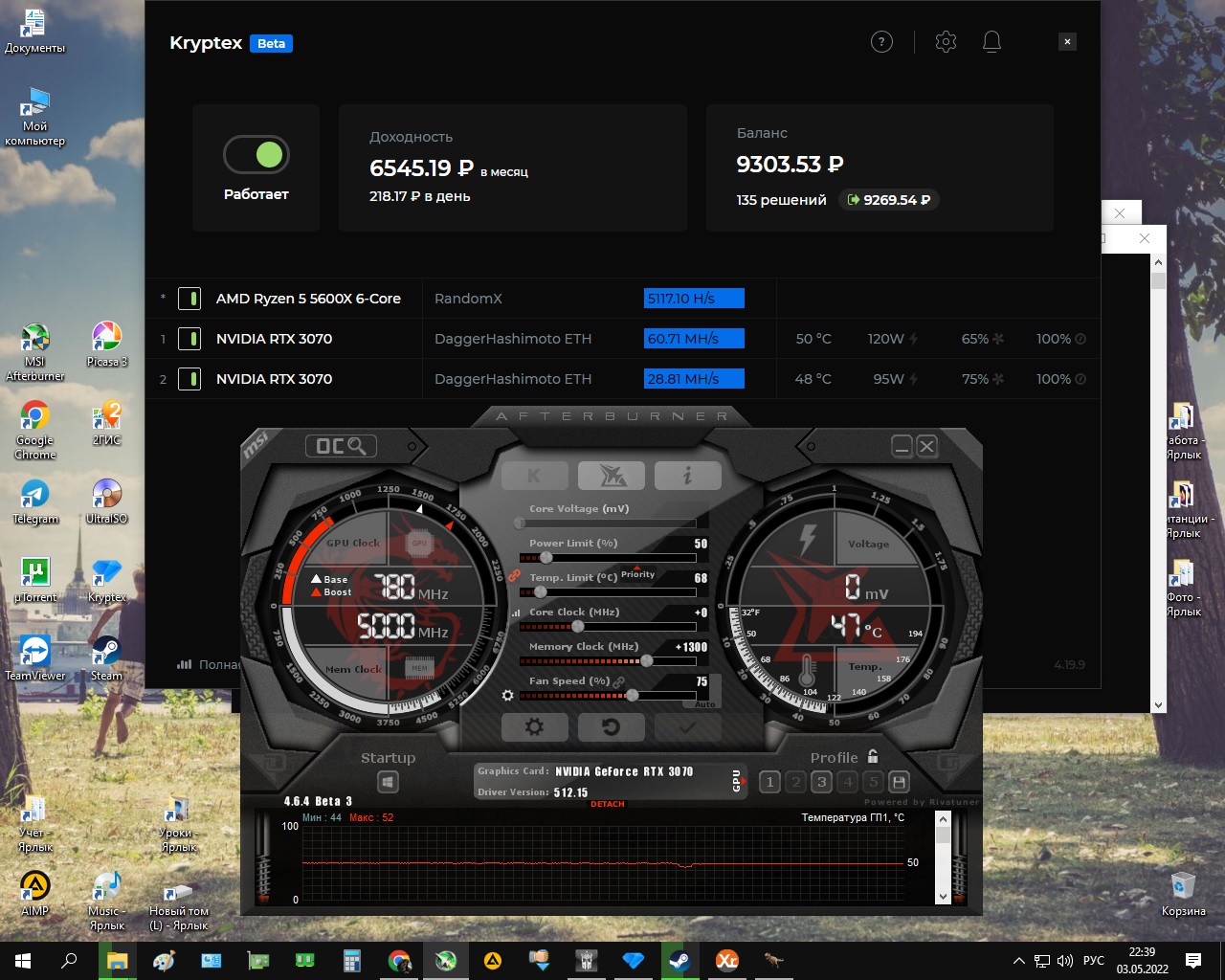
Task: Apply Afterburner settings with checkmark button
Action: pos(687,727)
